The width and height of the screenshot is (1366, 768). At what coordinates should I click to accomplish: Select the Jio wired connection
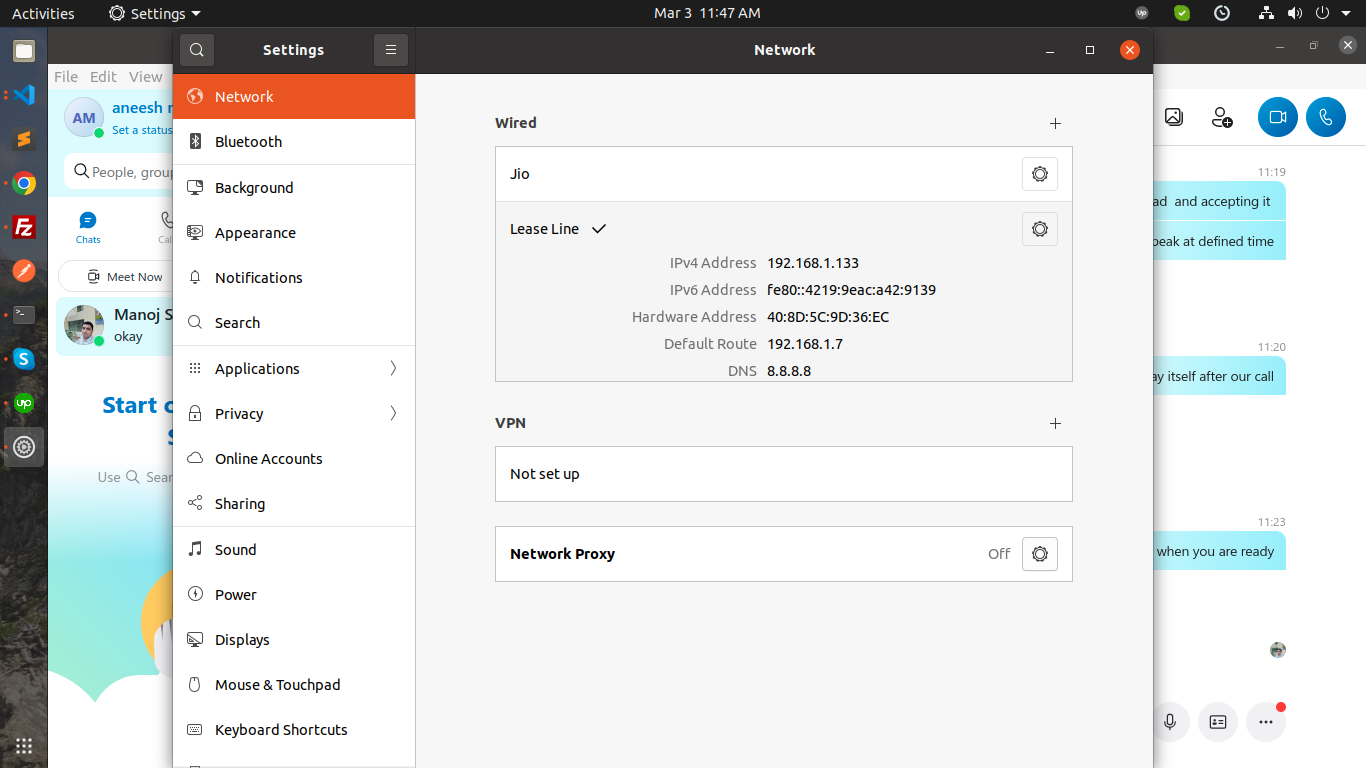click(x=750, y=174)
